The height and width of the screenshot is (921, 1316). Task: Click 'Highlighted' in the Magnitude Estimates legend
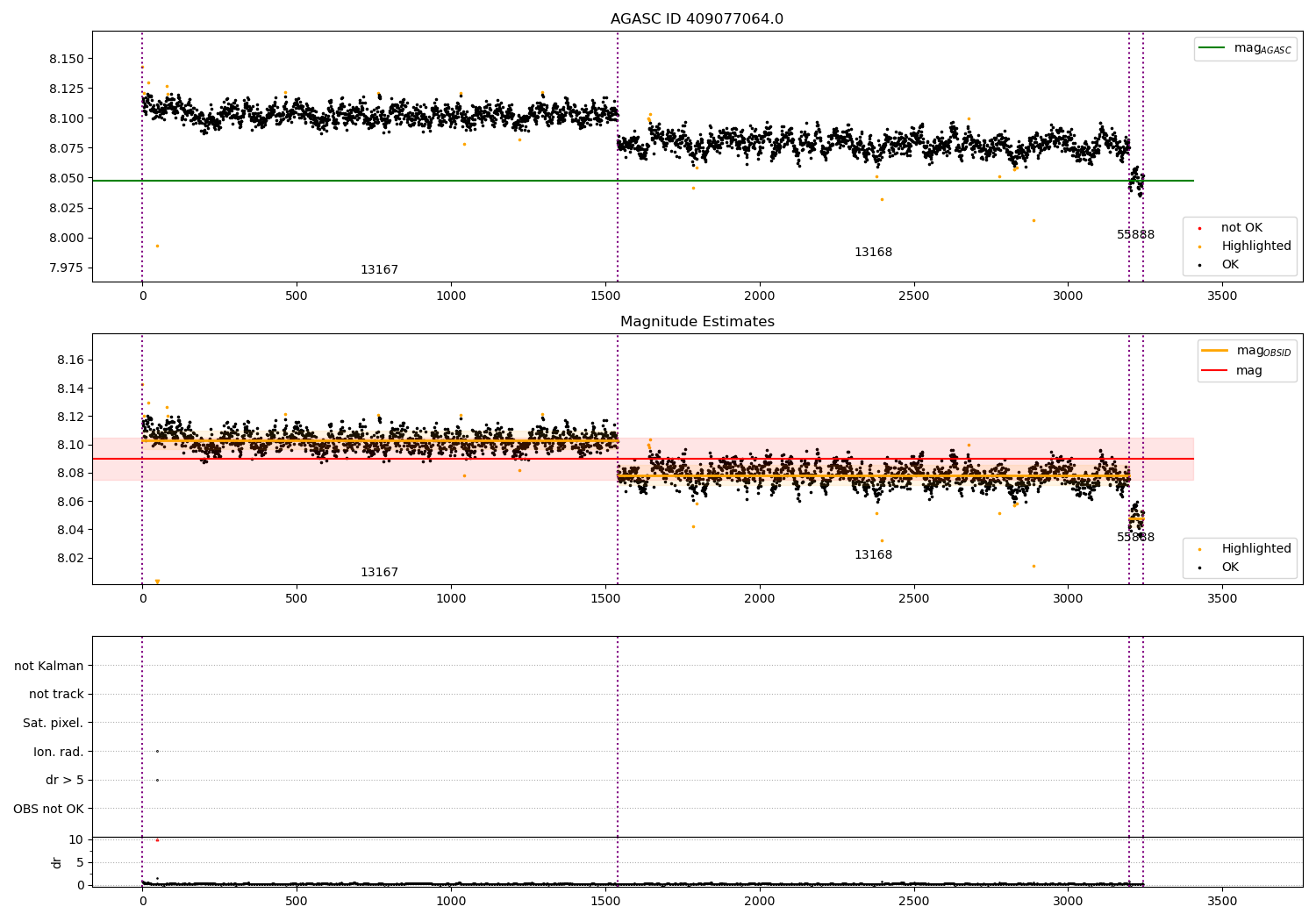(1256, 549)
